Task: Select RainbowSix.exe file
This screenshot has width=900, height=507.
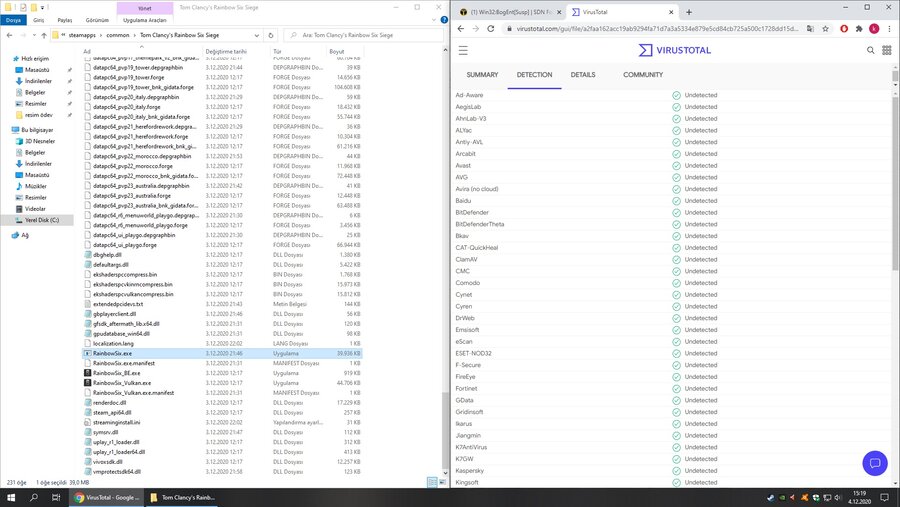Action: point(112,354)
